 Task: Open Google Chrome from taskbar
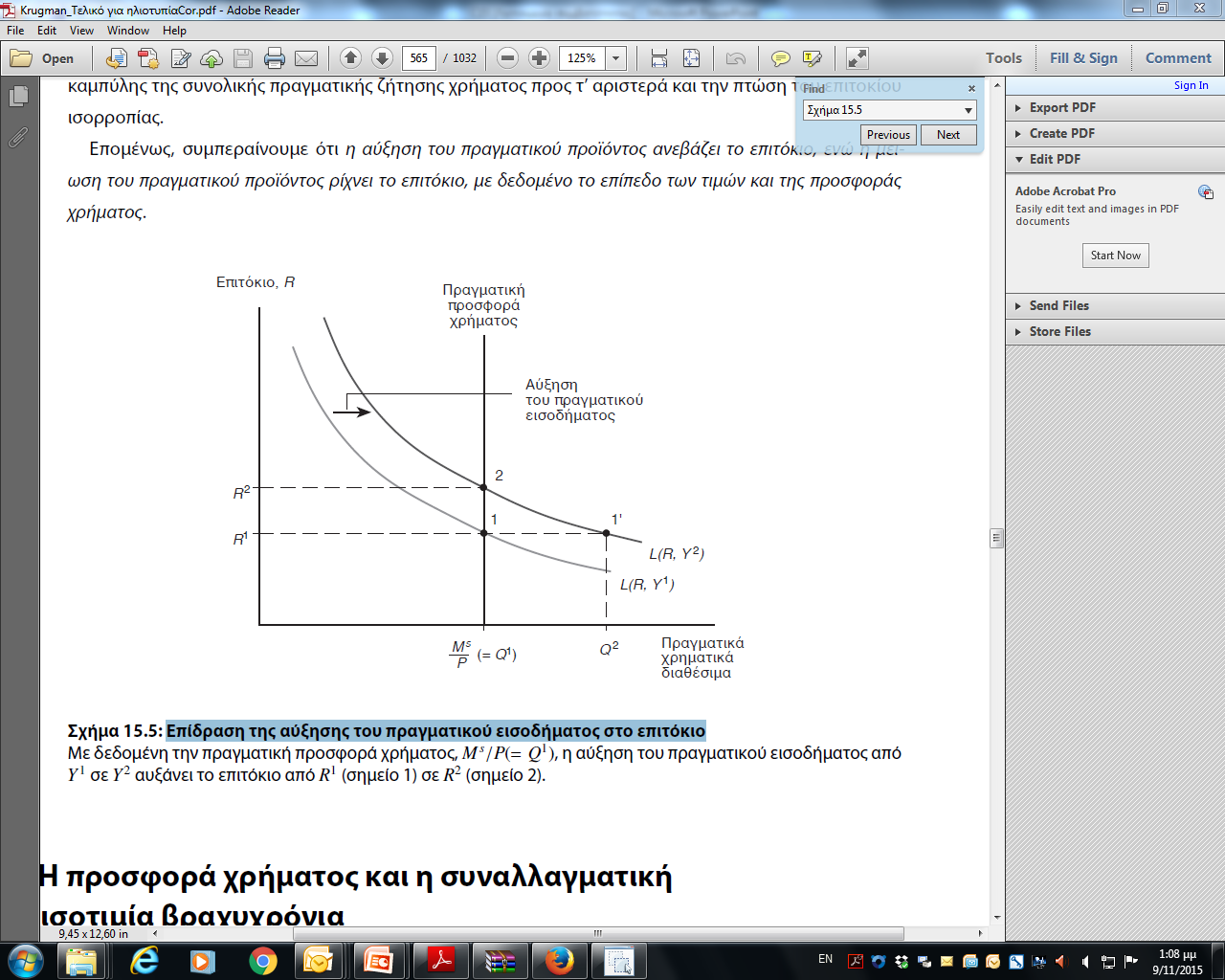pyautogui.click(x=262, y=961)
